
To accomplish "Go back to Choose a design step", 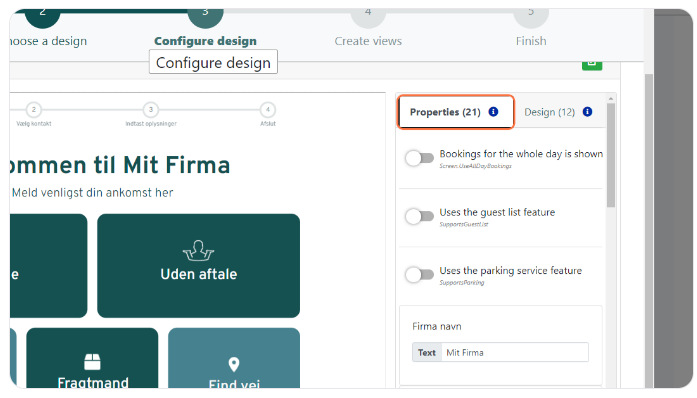I will tap(48, 27).
